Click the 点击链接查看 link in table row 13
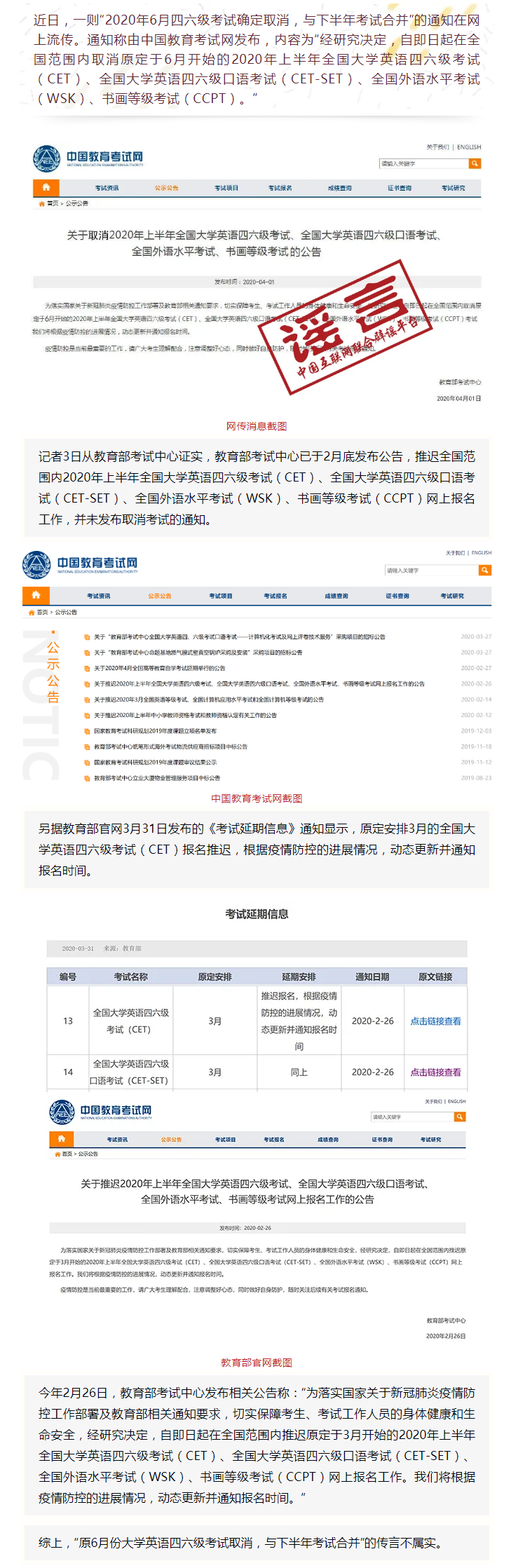Screen dimensions: 511x1568 tap(435, 1021)
